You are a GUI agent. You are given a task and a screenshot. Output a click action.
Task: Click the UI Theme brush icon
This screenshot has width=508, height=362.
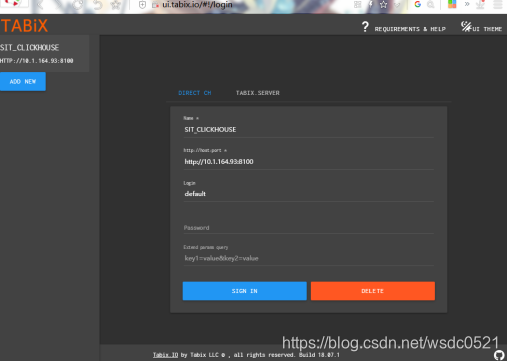[x=466, y=26]
